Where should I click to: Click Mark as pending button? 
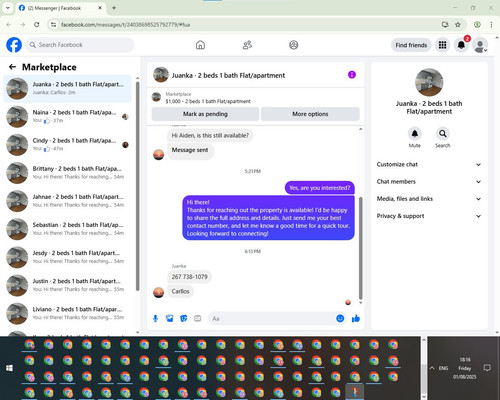click(x=205, y=114)
